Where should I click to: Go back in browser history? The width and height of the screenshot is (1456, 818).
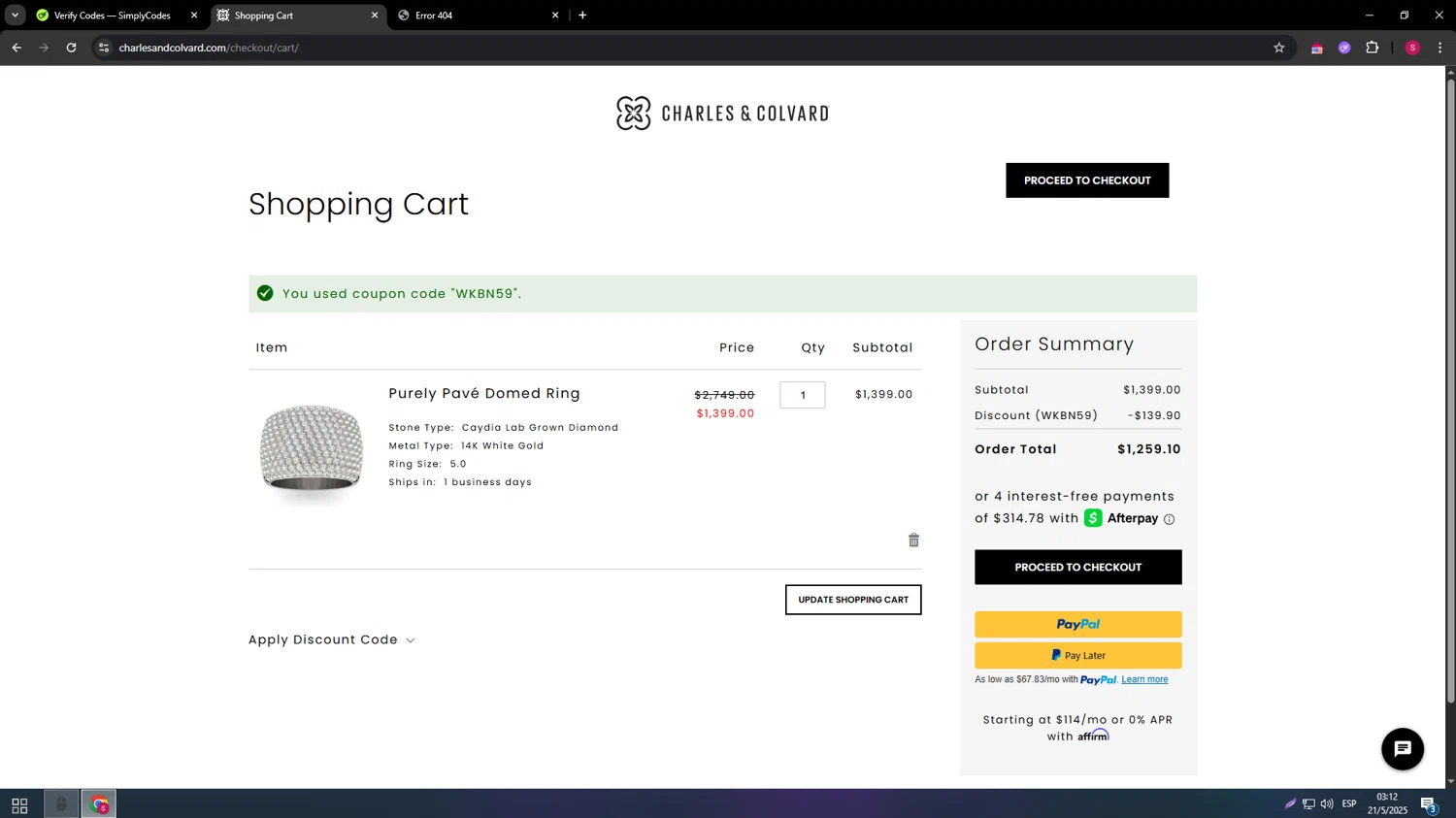point(17,48)
